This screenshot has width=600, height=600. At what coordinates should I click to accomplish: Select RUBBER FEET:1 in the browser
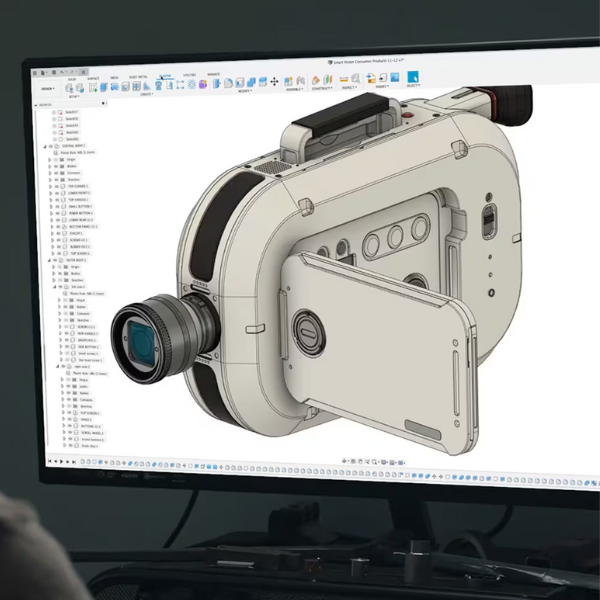(x=80, y=247)
